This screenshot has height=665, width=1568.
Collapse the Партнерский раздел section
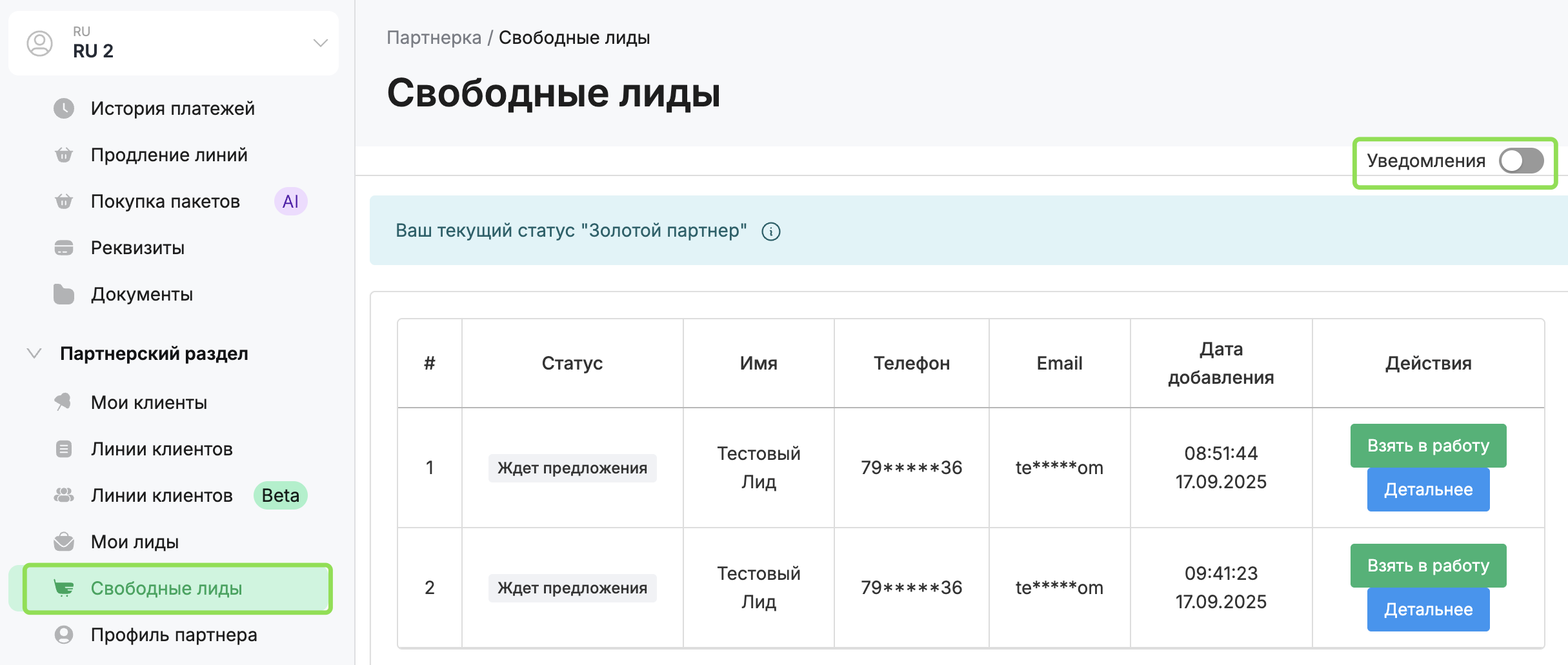34,353
